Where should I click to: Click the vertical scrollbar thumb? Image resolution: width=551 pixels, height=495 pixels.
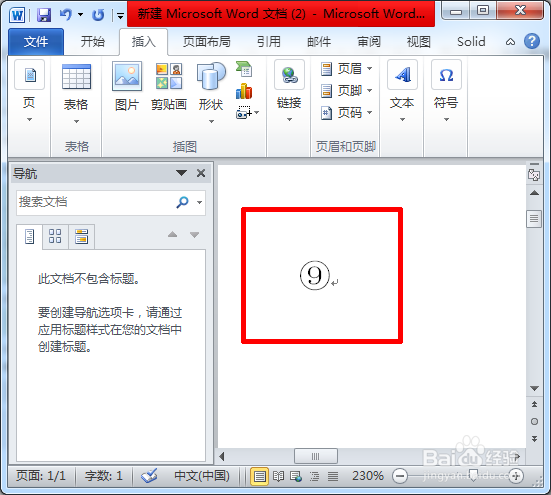pyautogui.click(x=534, y=219)
